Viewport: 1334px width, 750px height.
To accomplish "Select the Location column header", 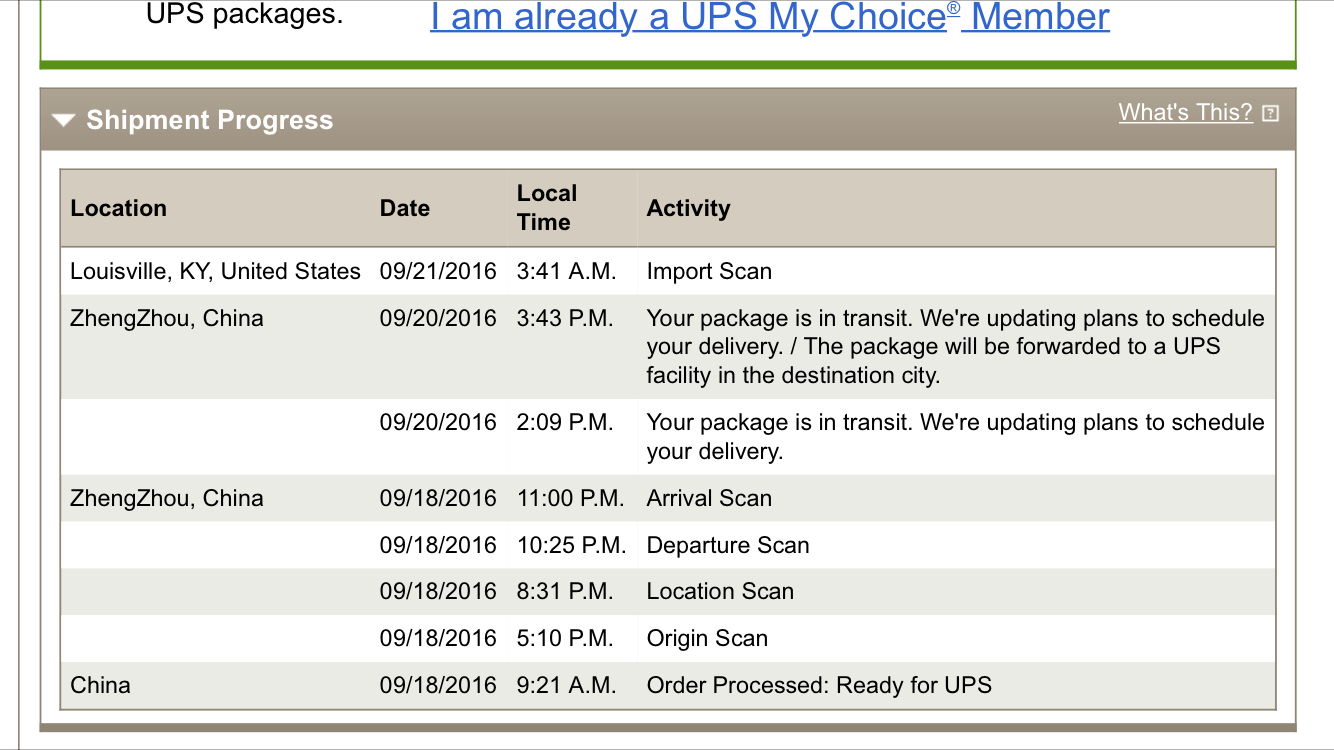I will click(x=118, y=208).
